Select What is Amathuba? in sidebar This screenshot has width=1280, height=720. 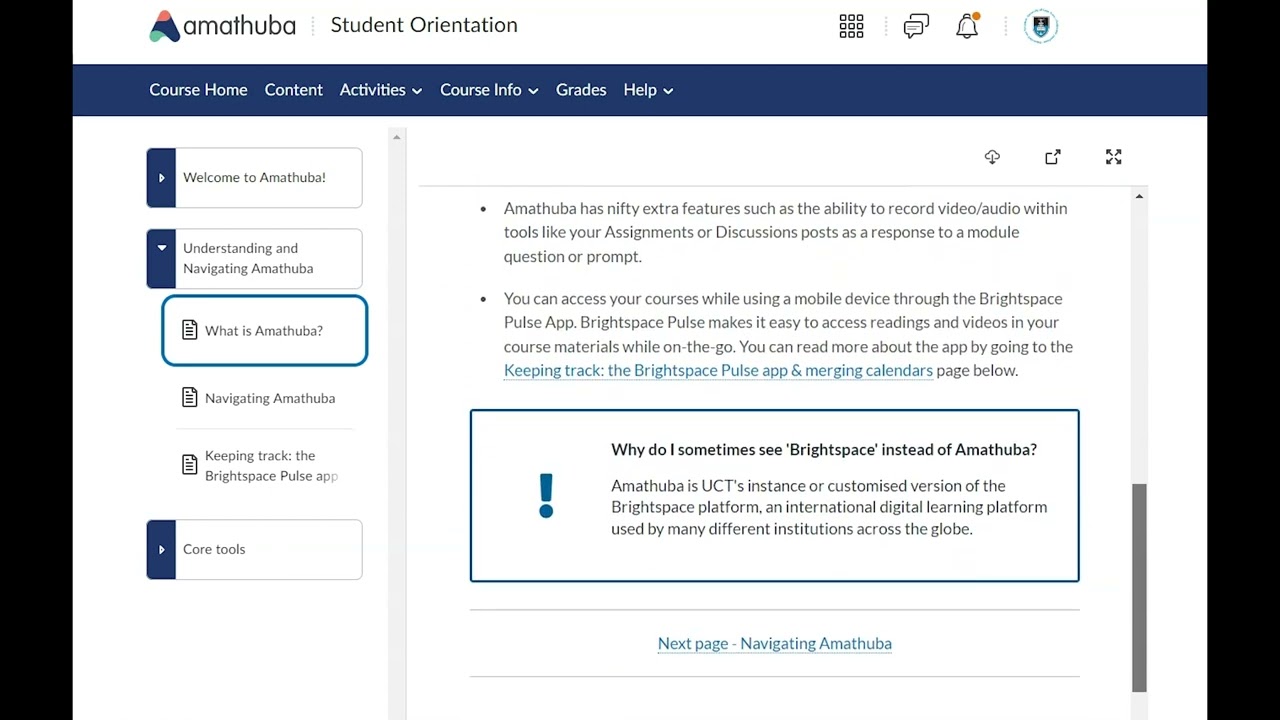coord(265,331)
